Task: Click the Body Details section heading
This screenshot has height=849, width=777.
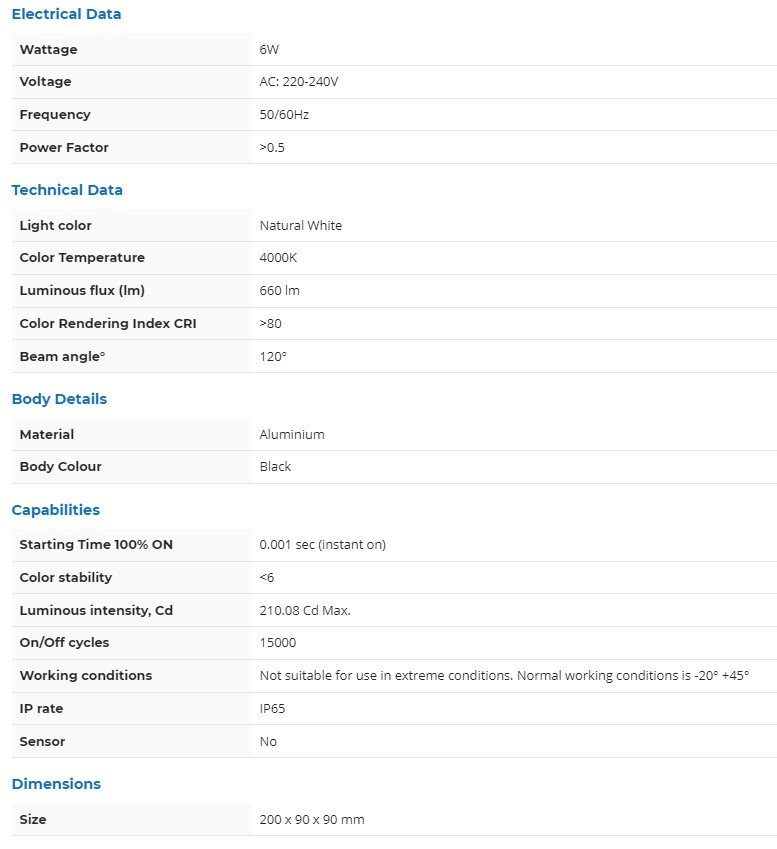Action: point(59,399)
